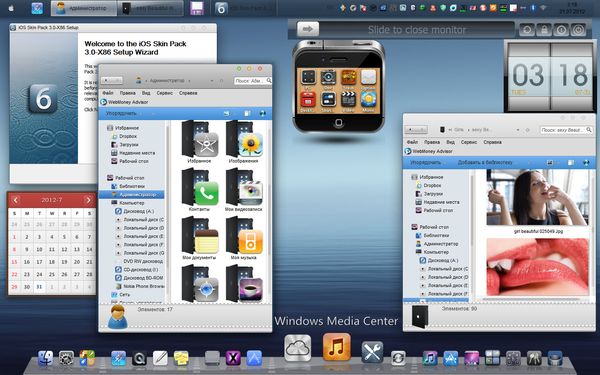
Task: Click the power button in the slide widget
Action: pyautogui.click(x=578, y=29)
